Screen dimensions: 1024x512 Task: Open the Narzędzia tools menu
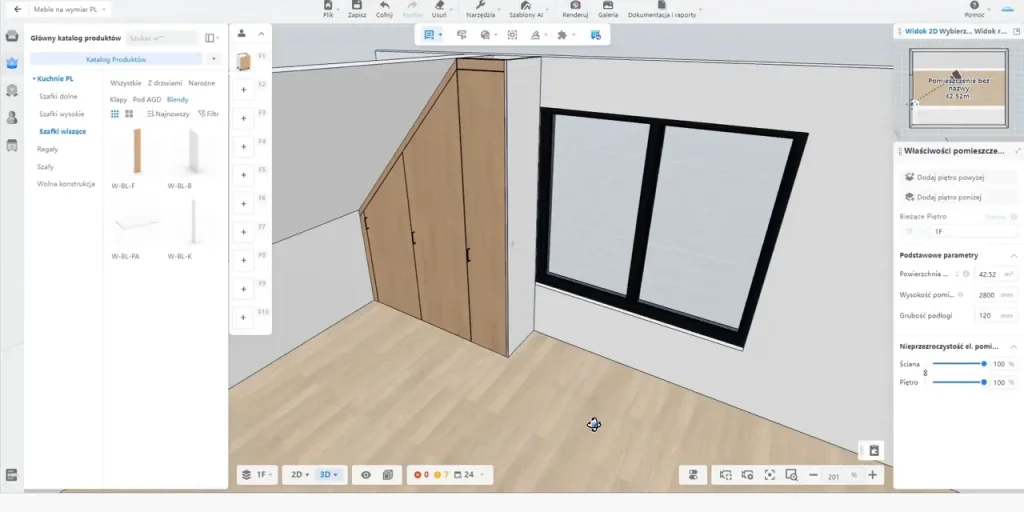point(481,9)
